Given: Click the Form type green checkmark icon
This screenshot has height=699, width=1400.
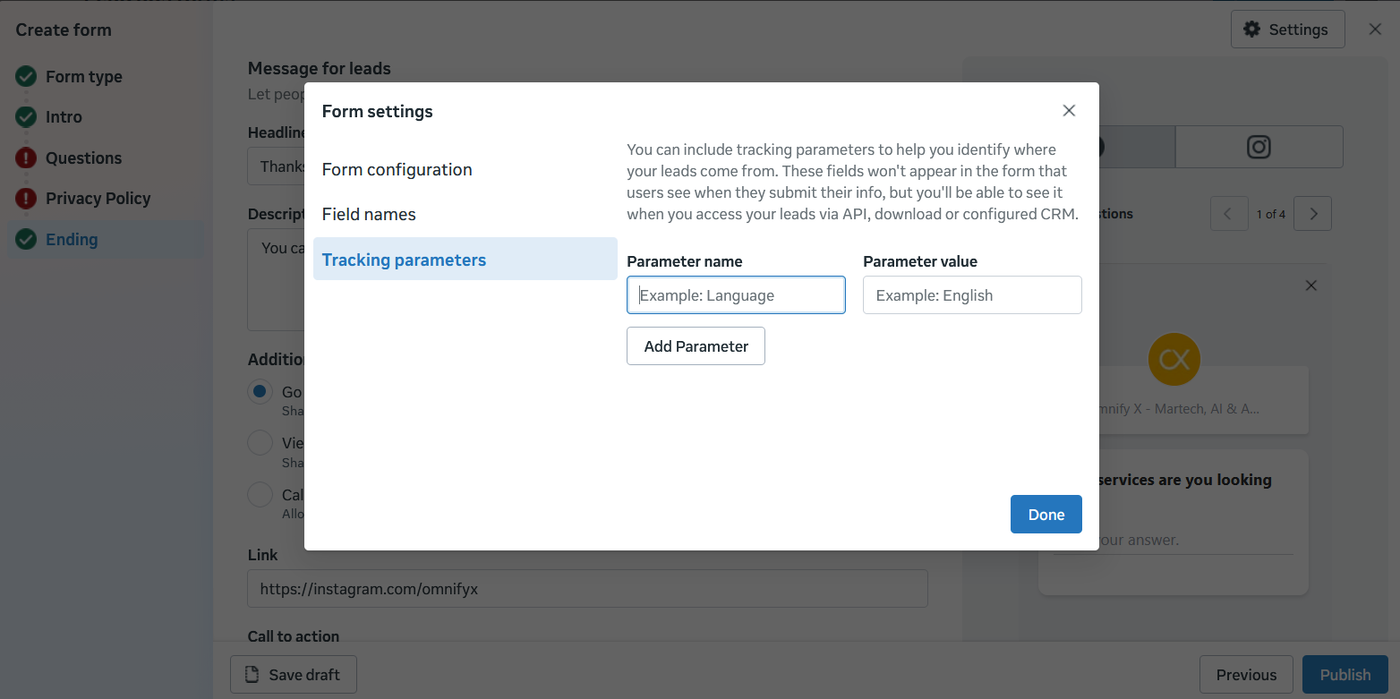Looking at the screenshot, I should [26, 77].
